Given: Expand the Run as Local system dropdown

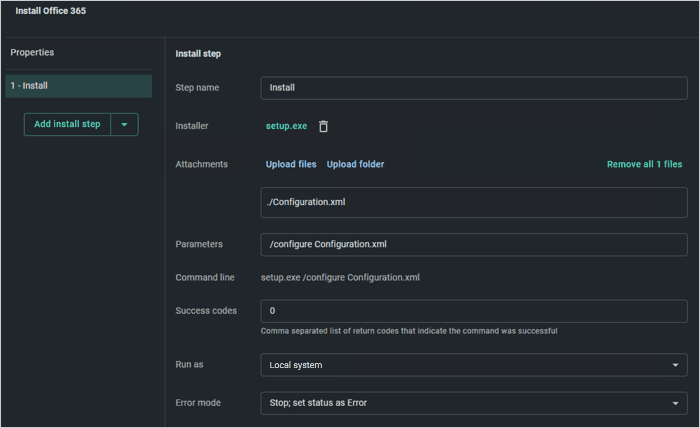Looking at the screenshot, I should (x=474, y=365).
